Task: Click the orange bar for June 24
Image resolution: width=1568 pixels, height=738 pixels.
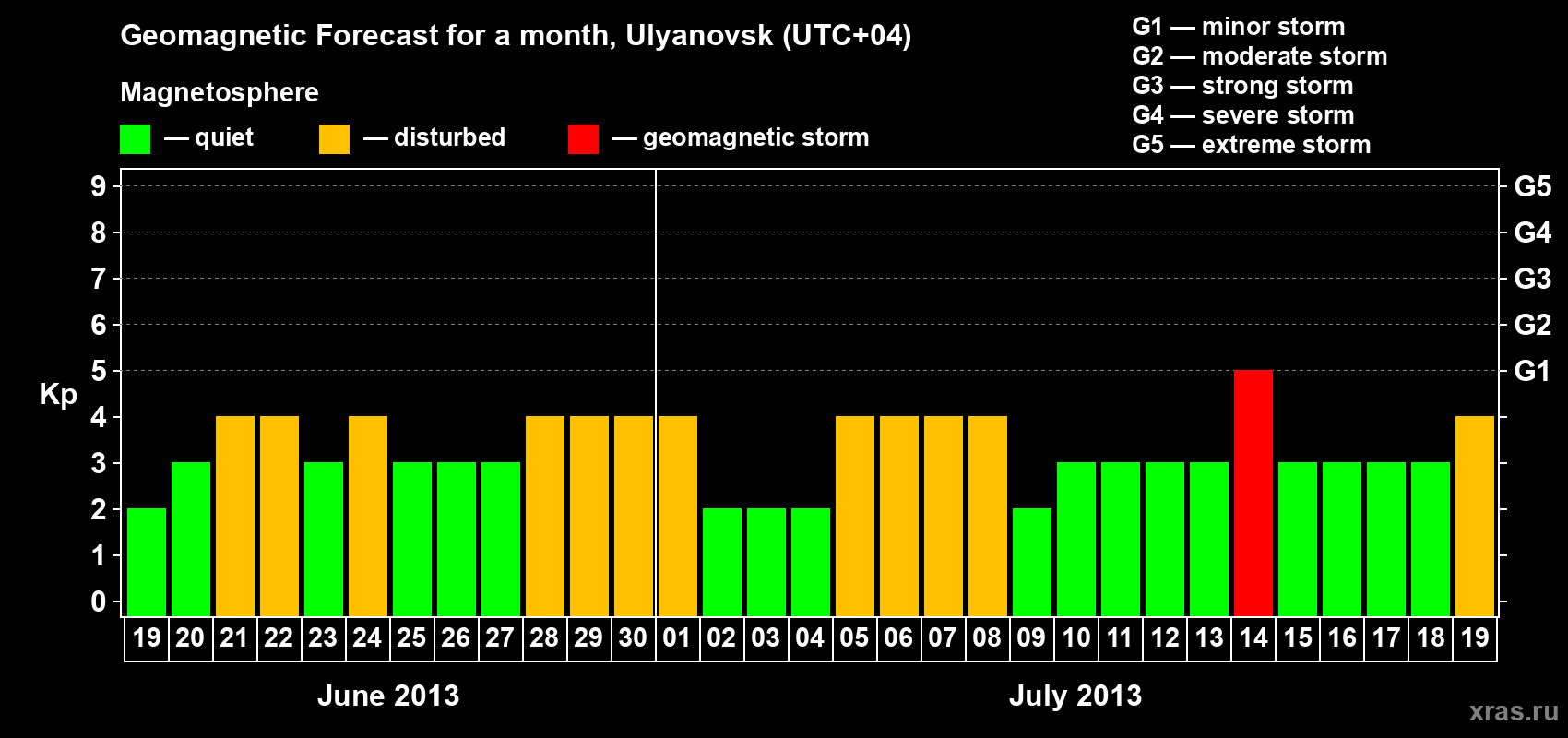Action: coord(368,516)
